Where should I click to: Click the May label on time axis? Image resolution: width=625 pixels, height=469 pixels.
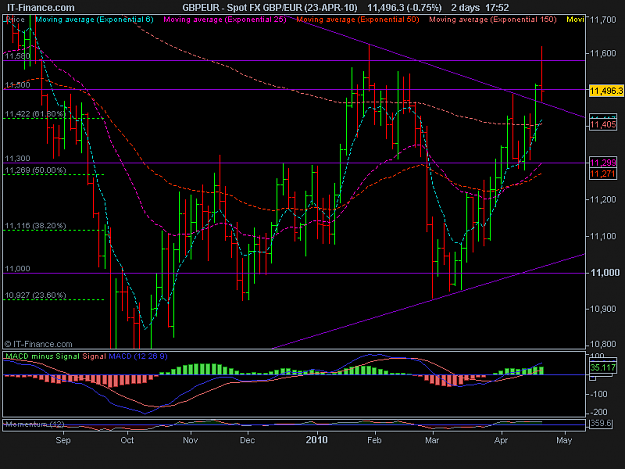(564, 440)
